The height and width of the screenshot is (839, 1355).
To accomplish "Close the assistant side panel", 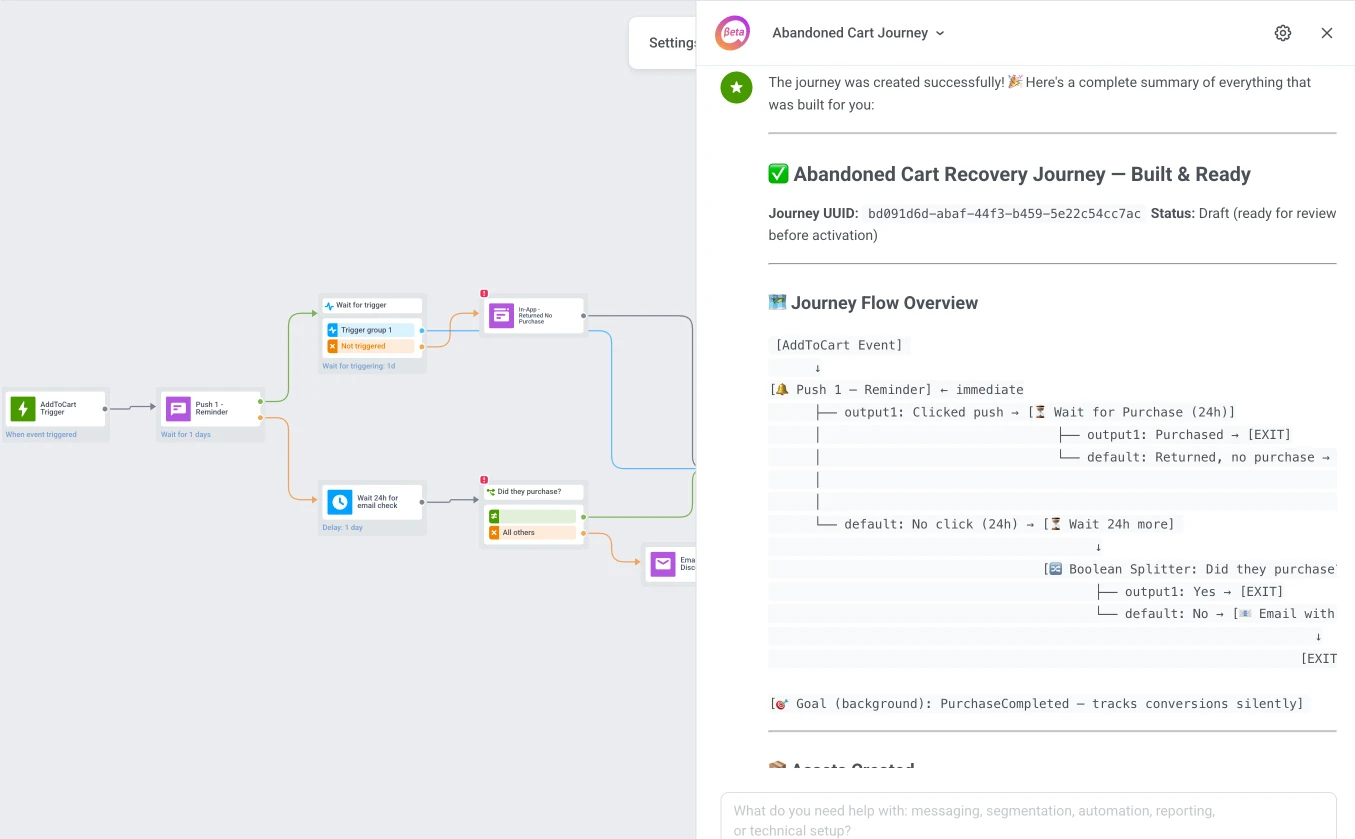I will tap(1327, 32).
